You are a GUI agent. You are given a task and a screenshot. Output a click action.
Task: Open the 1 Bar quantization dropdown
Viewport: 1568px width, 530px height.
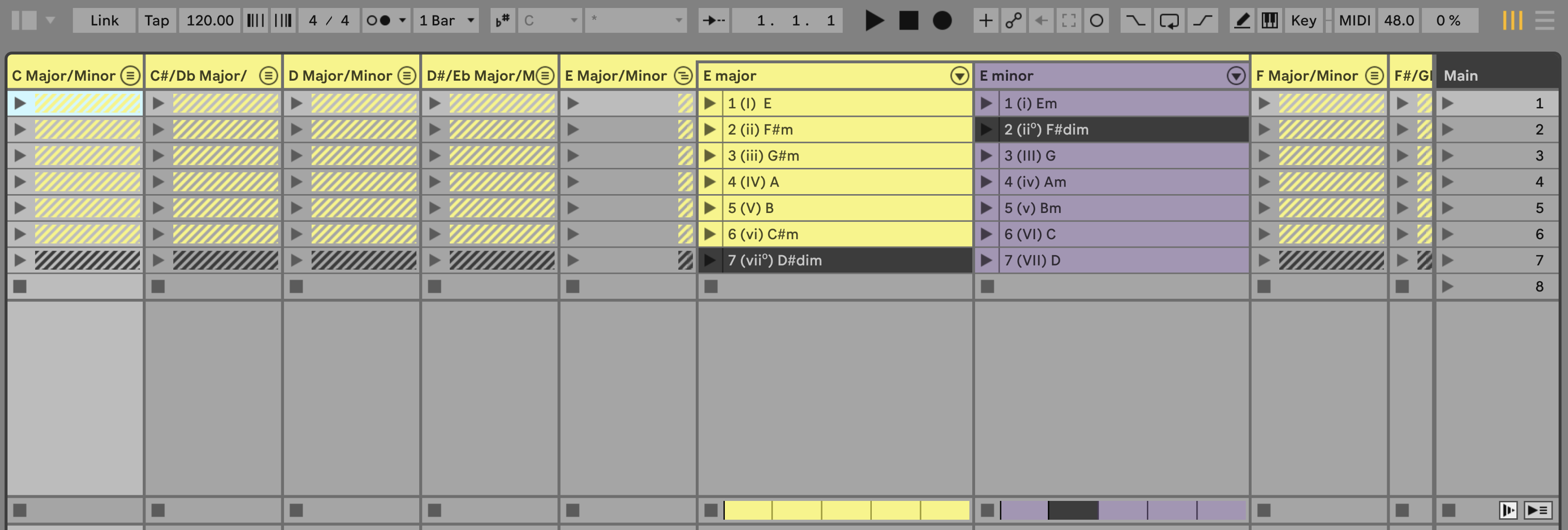(x=446, y=21)
